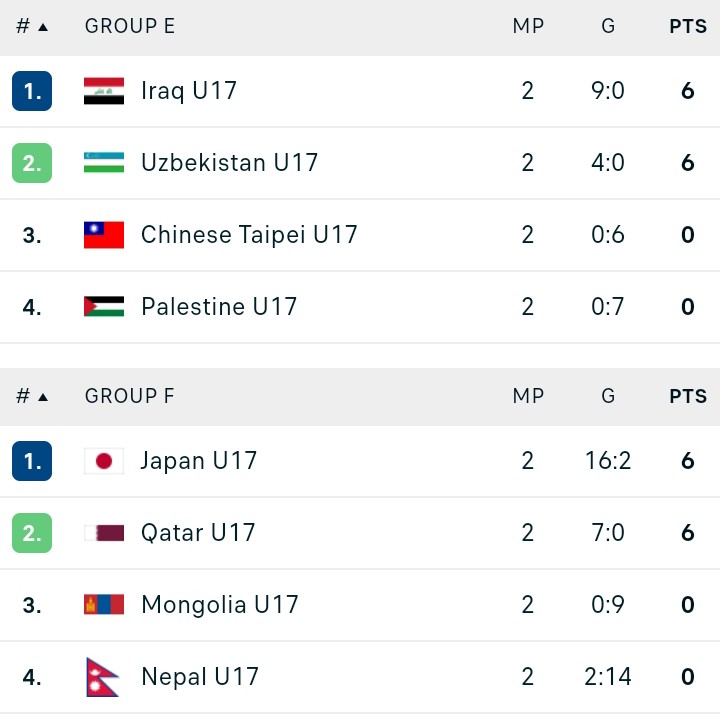Click the Palestine U17 flag icon
720x718 pixels.
point(104,306)
